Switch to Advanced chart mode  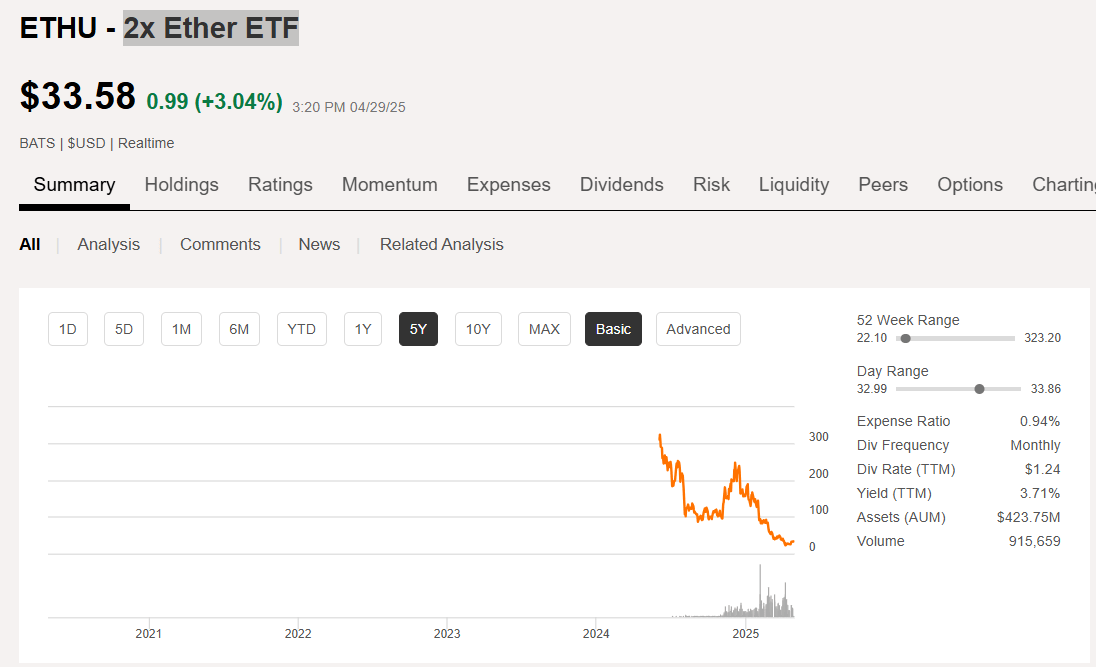698,329
